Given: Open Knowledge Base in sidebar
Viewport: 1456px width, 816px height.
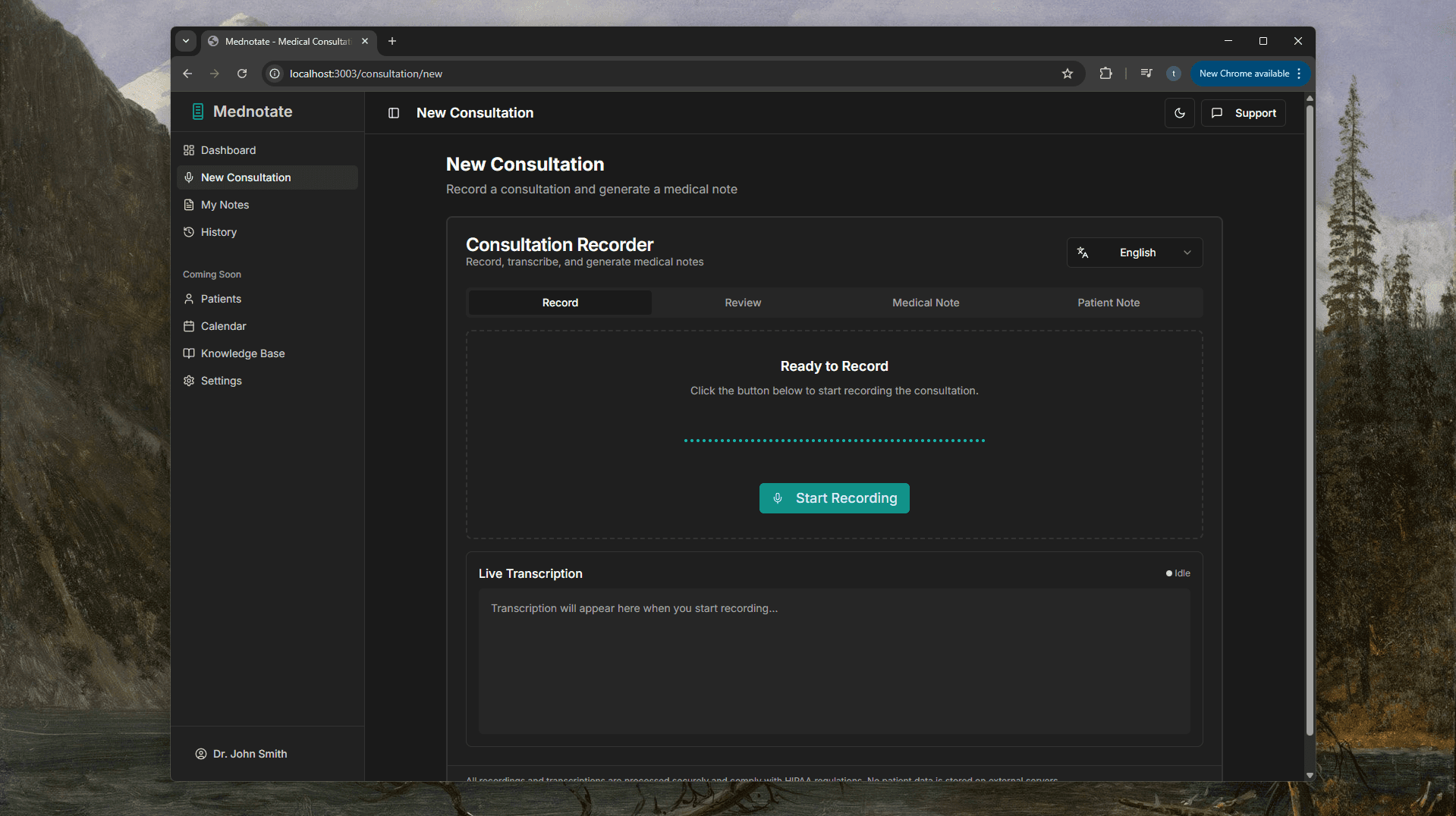Looking at the screenshot, I should (242, 353).
